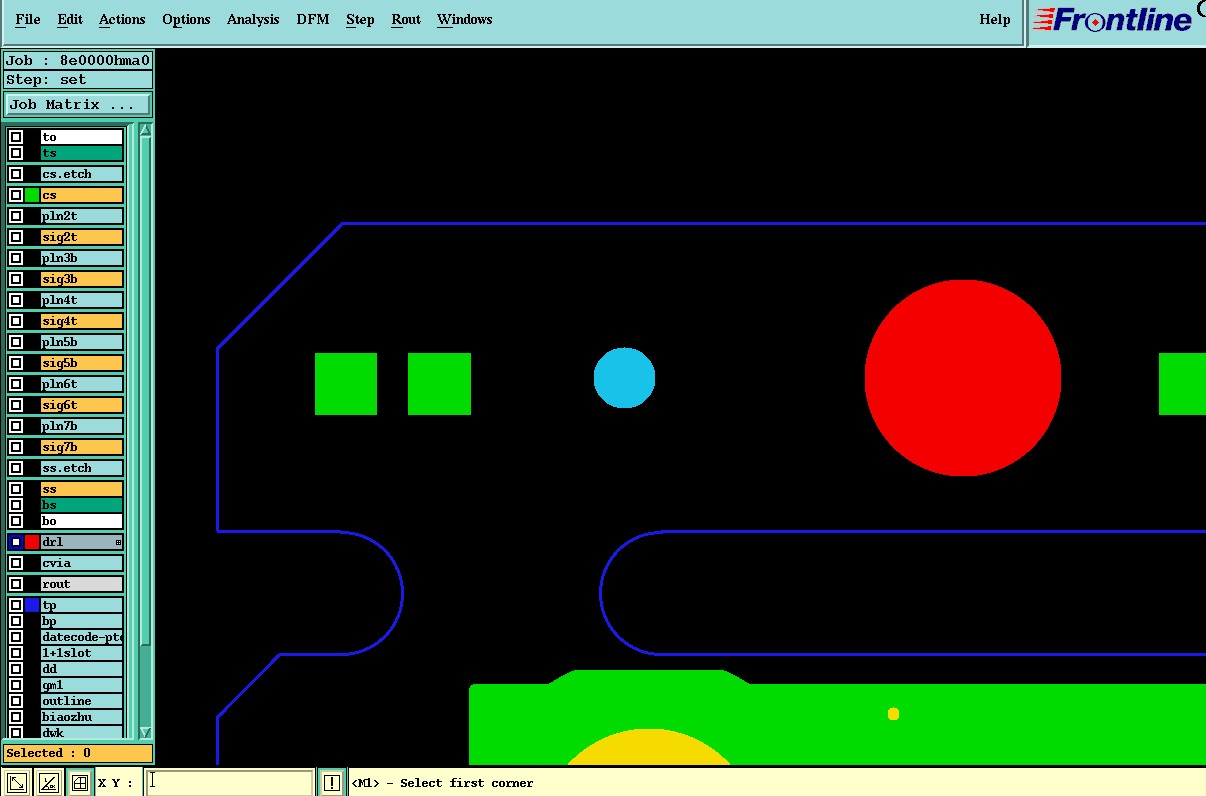Select the dwk layer name
This screenshot has height=796, width=1206.
pyautogui.click(x=82, y=733)
